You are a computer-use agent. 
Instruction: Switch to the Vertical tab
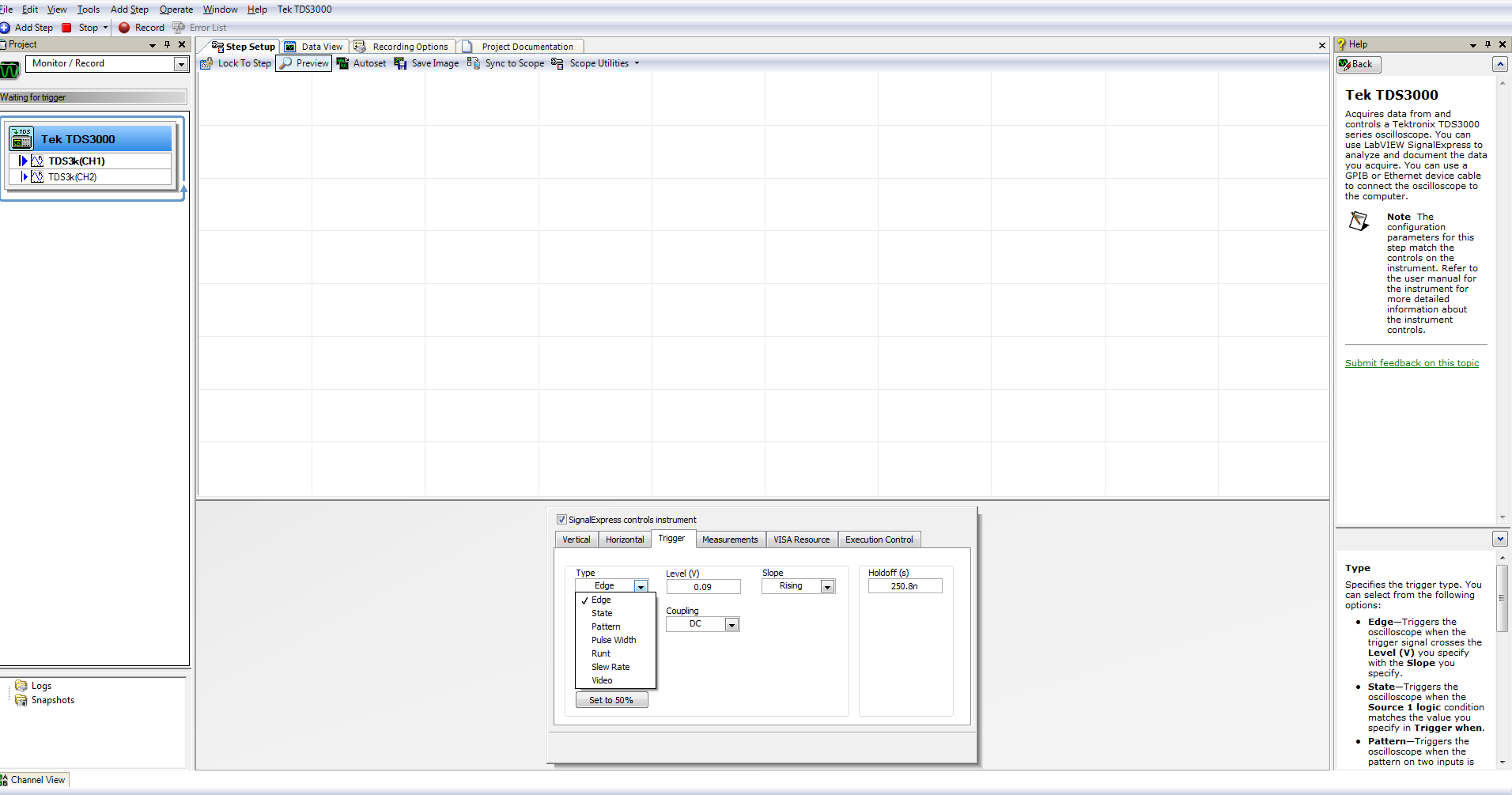coord(576,539)
